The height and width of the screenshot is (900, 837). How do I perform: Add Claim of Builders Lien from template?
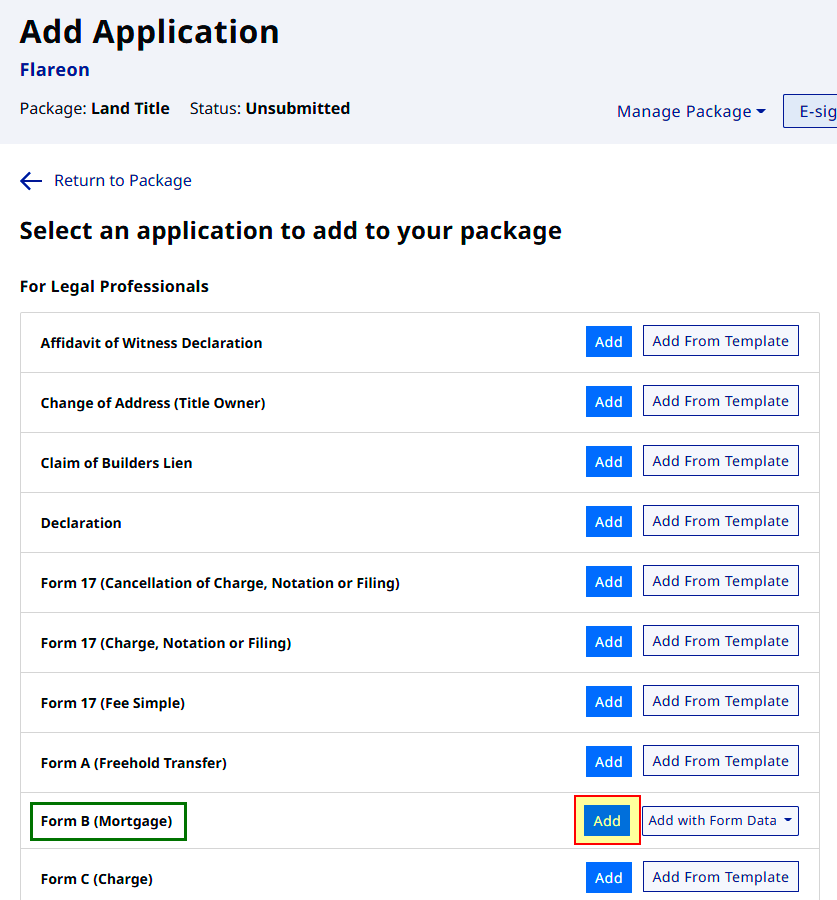tap(720, 461)
